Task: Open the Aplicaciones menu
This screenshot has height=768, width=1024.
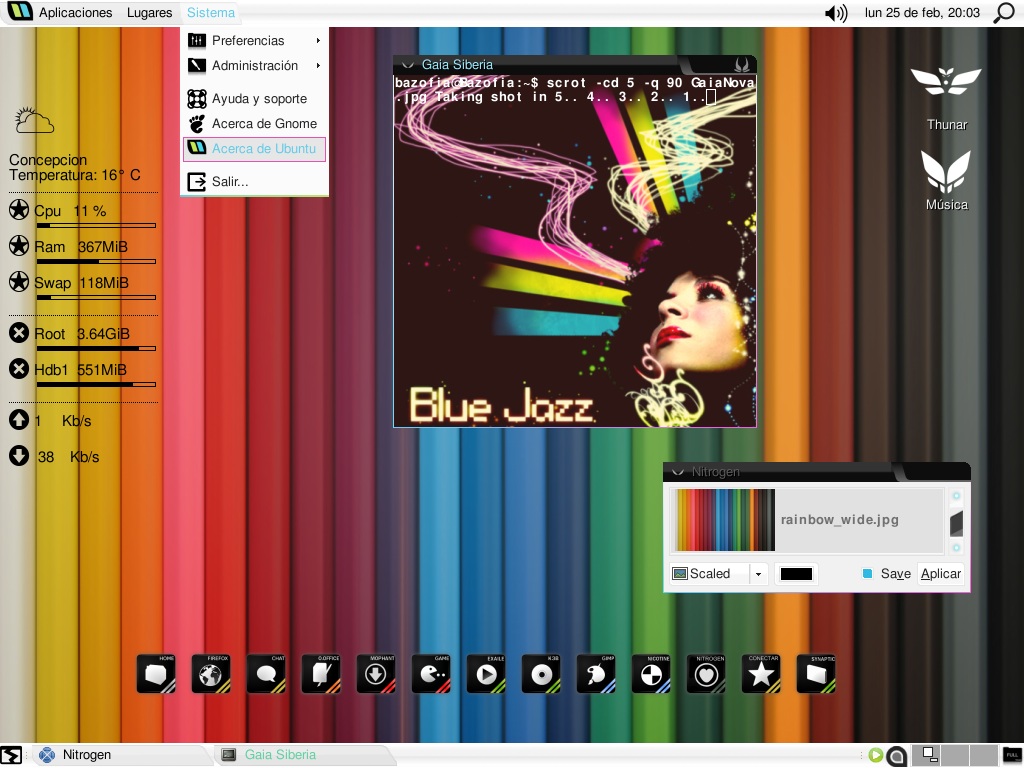Action: [75, 12]
